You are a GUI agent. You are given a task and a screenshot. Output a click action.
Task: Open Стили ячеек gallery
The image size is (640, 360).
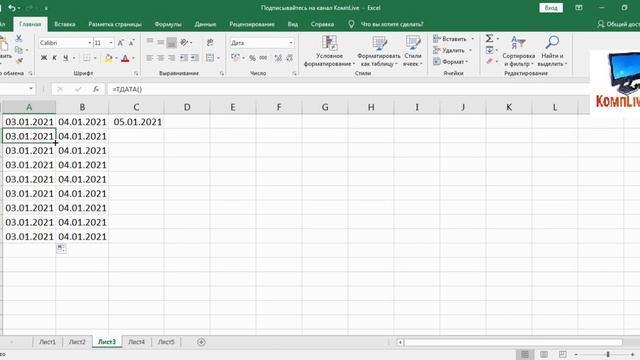click(x=413, y=51)
